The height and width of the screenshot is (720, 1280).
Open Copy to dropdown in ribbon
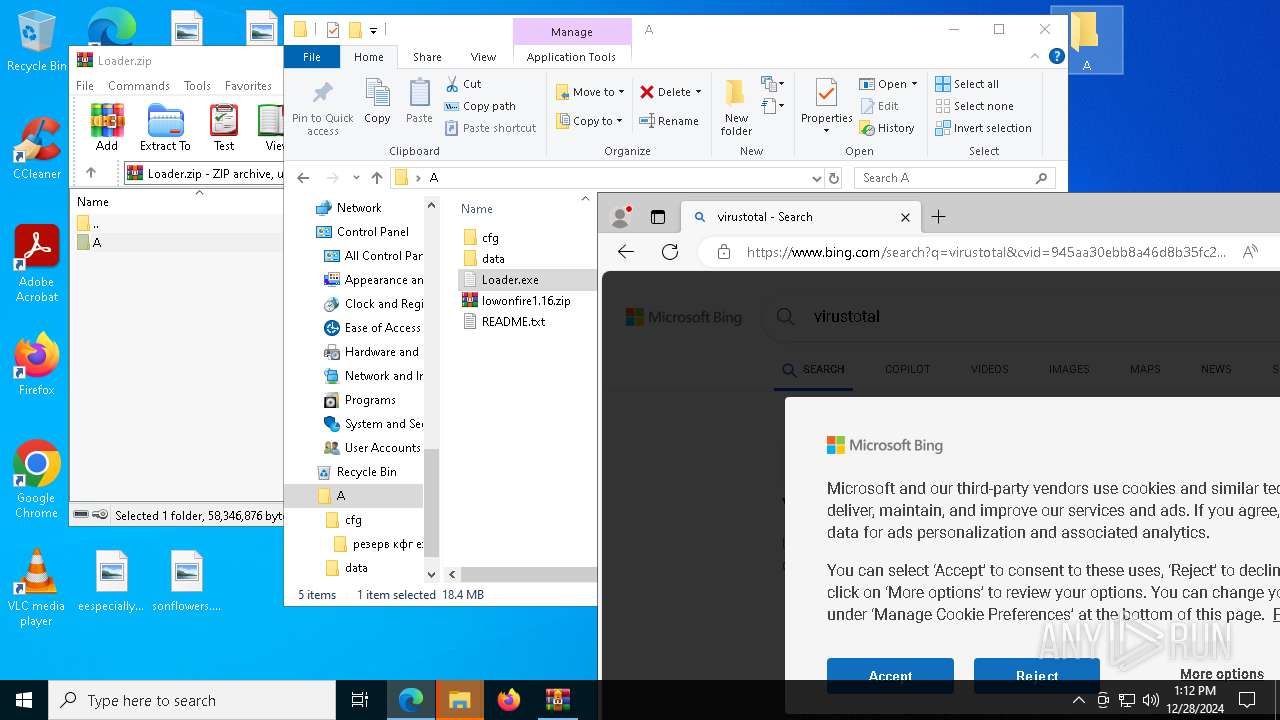point(589,121)
